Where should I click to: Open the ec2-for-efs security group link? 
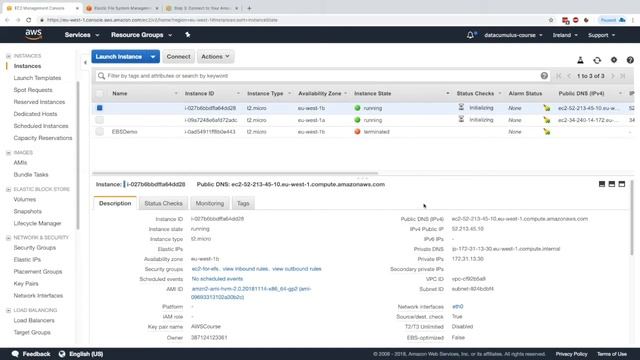click(x=205, y=269)
